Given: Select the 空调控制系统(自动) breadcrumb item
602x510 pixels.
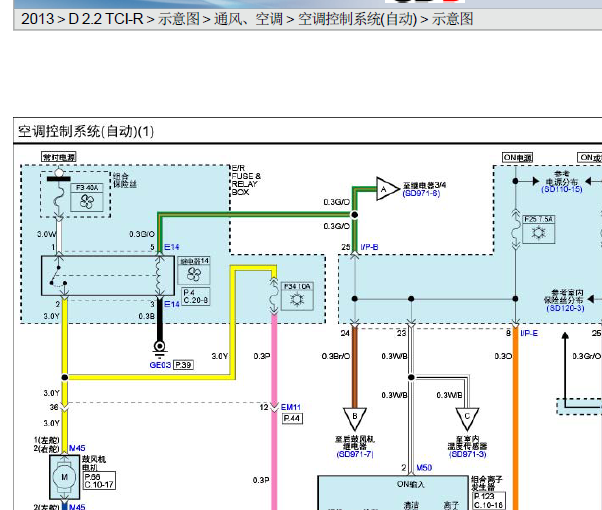Looking at the screenshot, I should click(x=357, y=19).
